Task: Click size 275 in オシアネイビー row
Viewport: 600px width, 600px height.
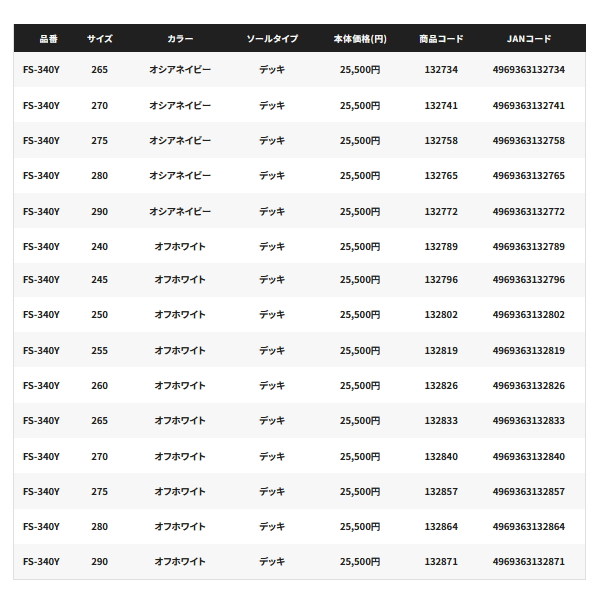Action: click(99, 140)
